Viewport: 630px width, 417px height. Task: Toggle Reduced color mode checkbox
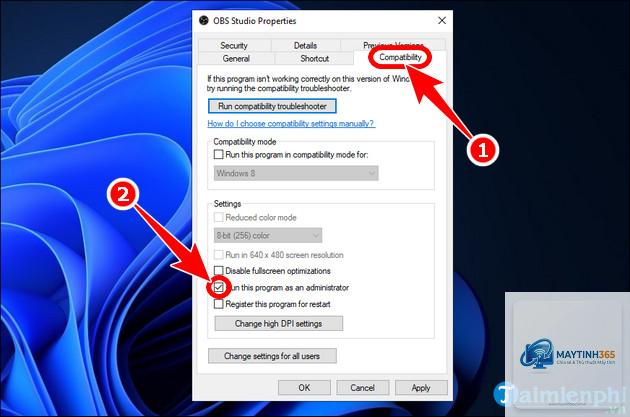click(x=219, y=217)
